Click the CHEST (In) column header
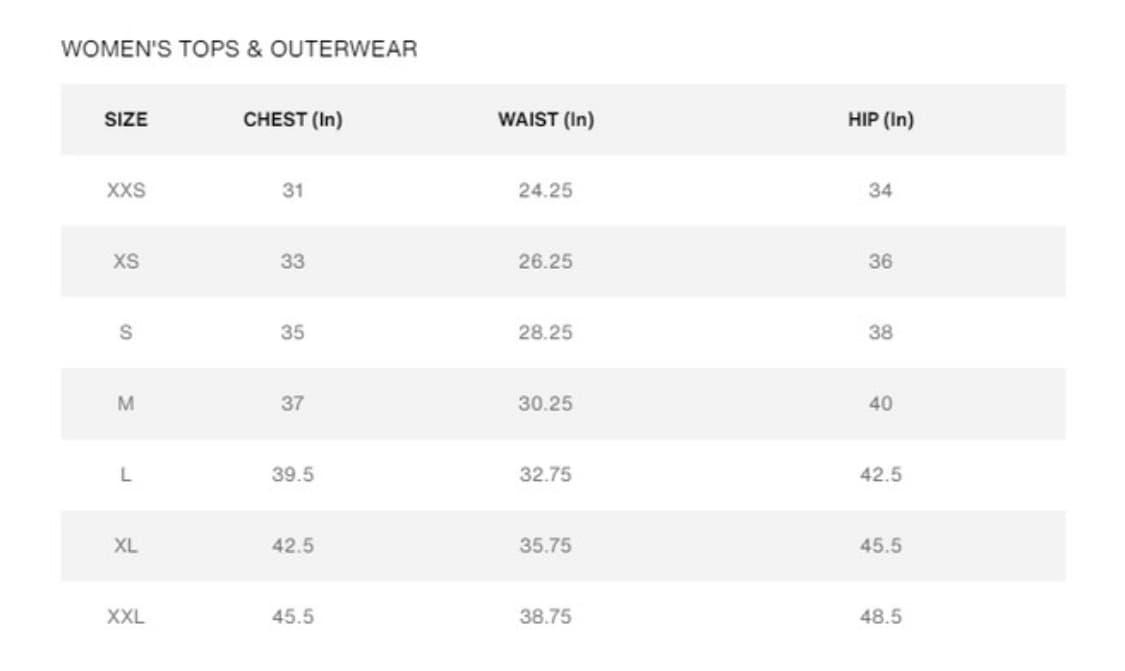The width and height of the screenshot is (1125, 671). [292, 120]
